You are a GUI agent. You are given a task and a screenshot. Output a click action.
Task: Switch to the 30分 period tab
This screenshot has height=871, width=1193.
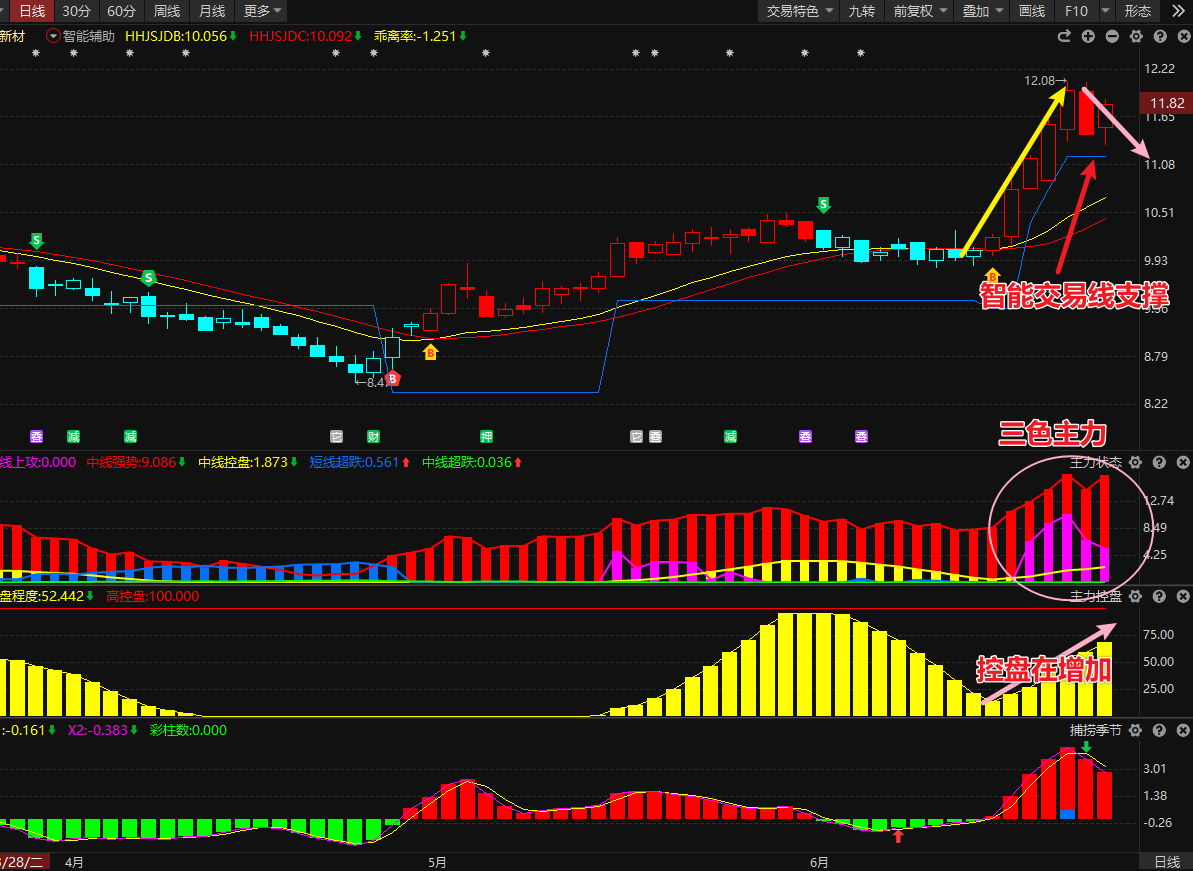click(x=76, y=11)
